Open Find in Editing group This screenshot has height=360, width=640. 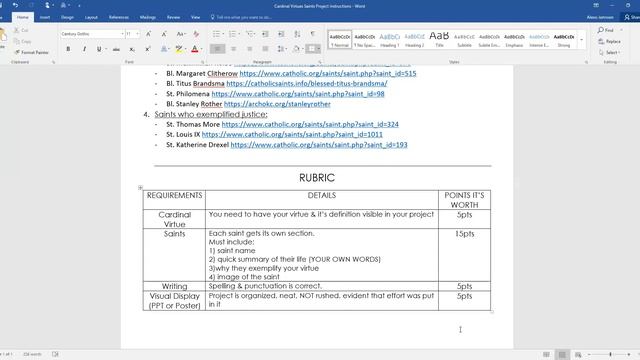[606, 30]
